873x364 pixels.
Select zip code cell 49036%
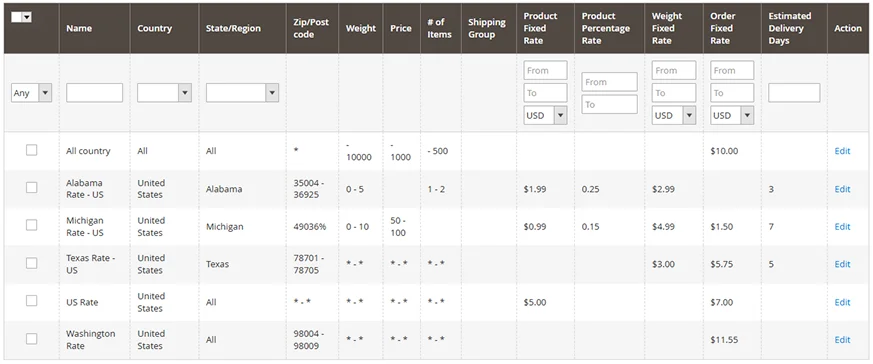tap(310, 227)
